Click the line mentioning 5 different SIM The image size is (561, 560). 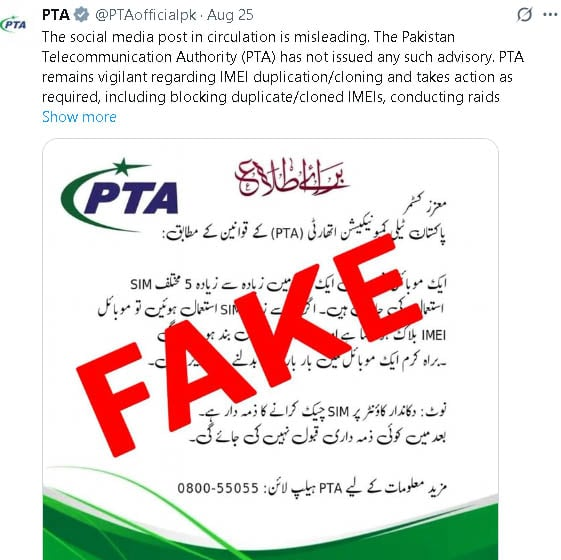coord(288,284)
